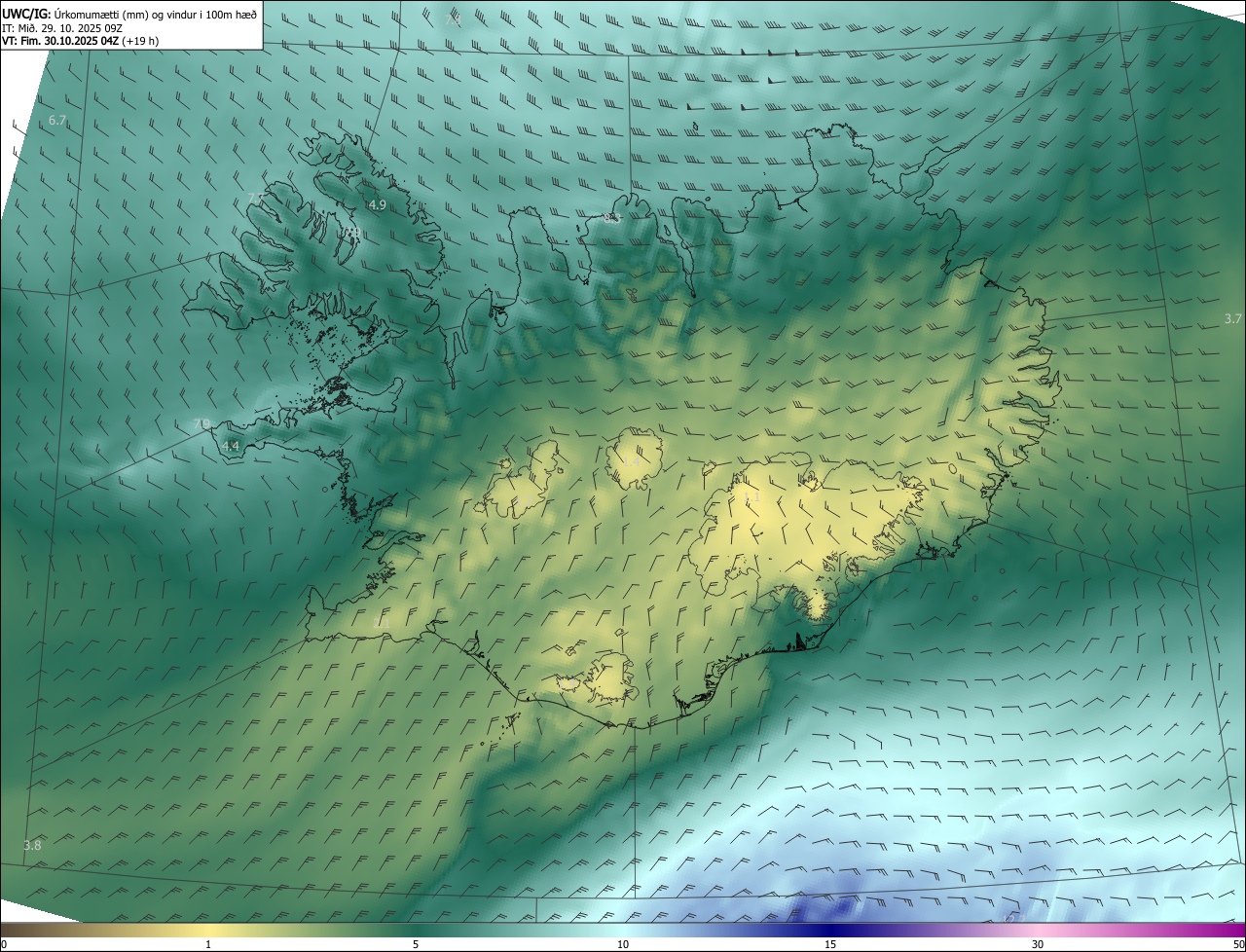
Task: Click the 3.7 value label on the map
Action: [1232, 319]
